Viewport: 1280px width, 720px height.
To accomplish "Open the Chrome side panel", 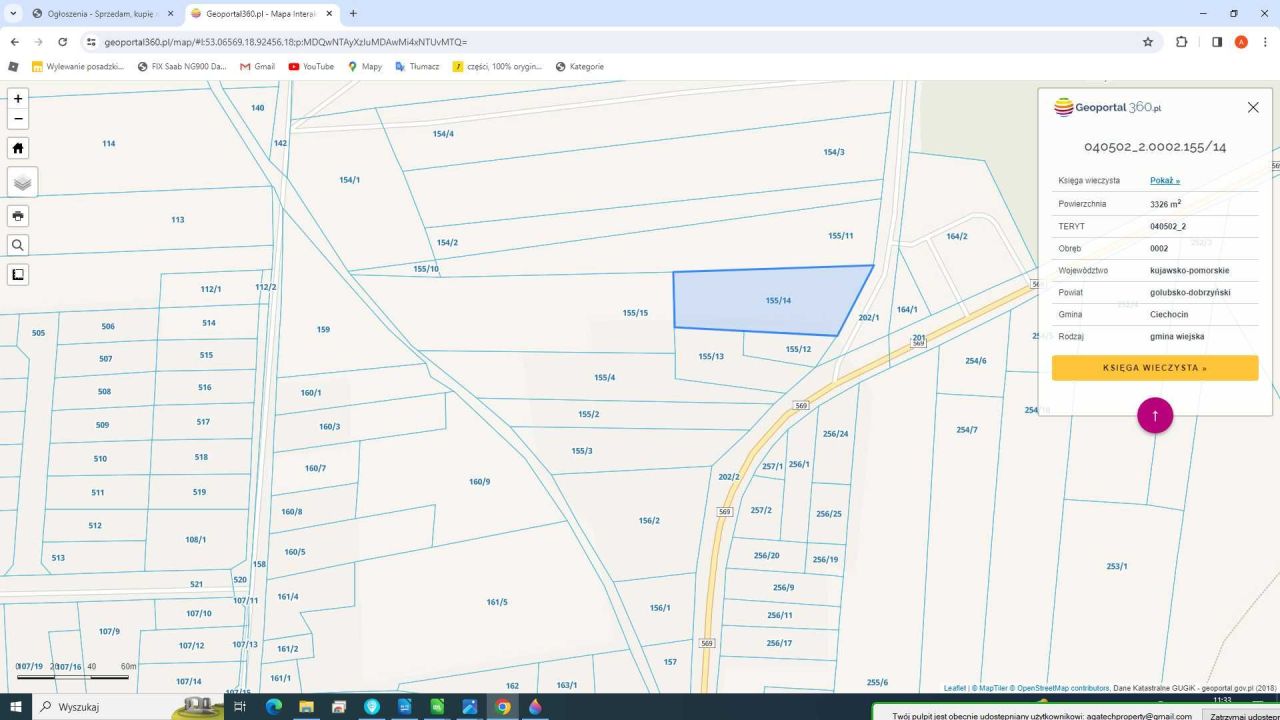I will (1216, 42).
